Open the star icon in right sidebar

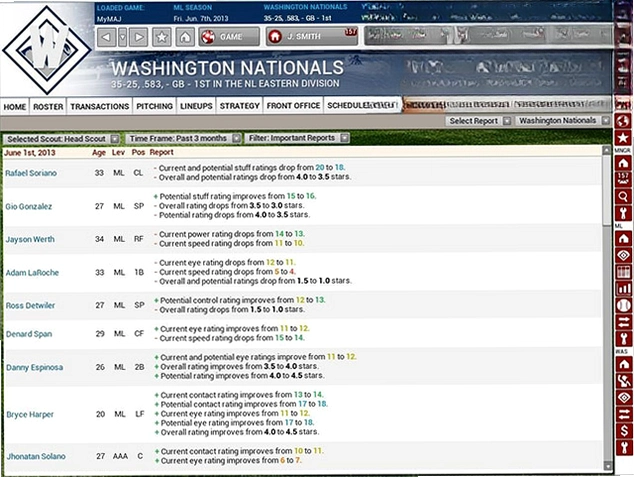tap(623, 138)
